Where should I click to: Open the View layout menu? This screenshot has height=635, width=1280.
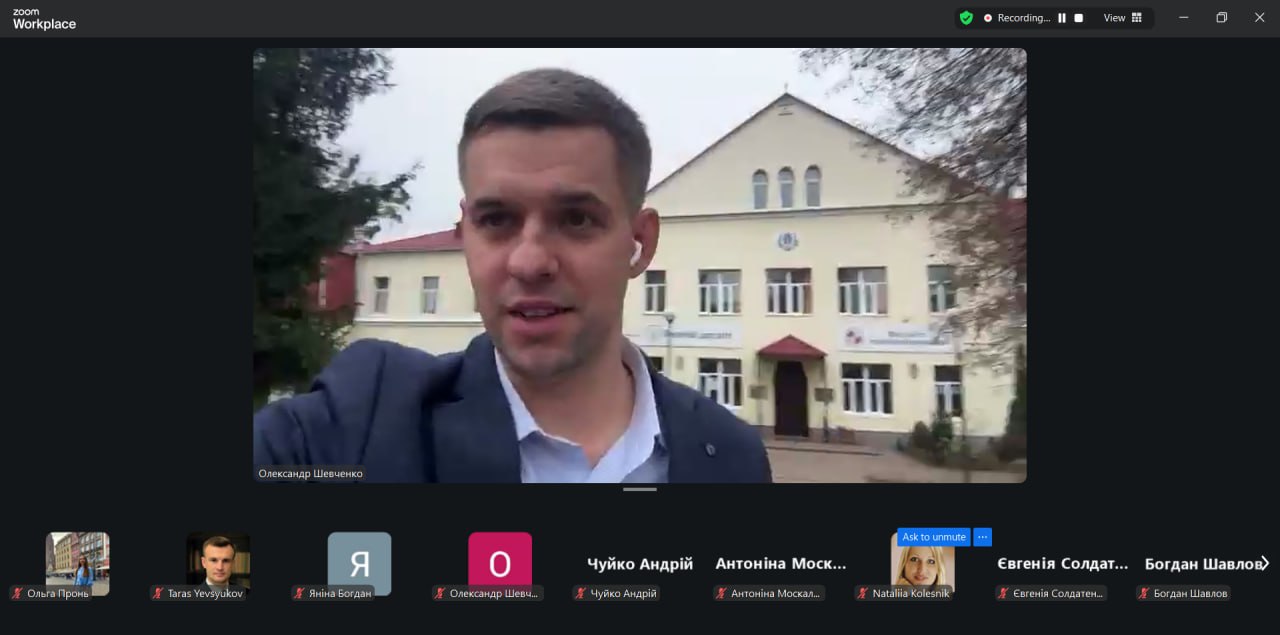click(x=1122, y=18)
